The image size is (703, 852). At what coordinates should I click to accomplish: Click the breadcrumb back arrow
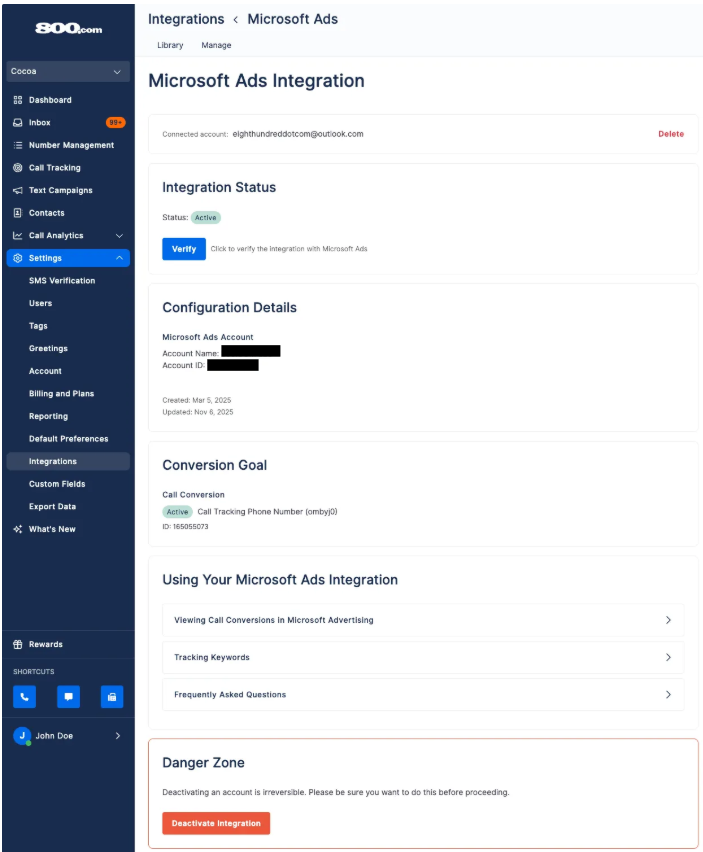pyautogui.click(x=236, y=20)
